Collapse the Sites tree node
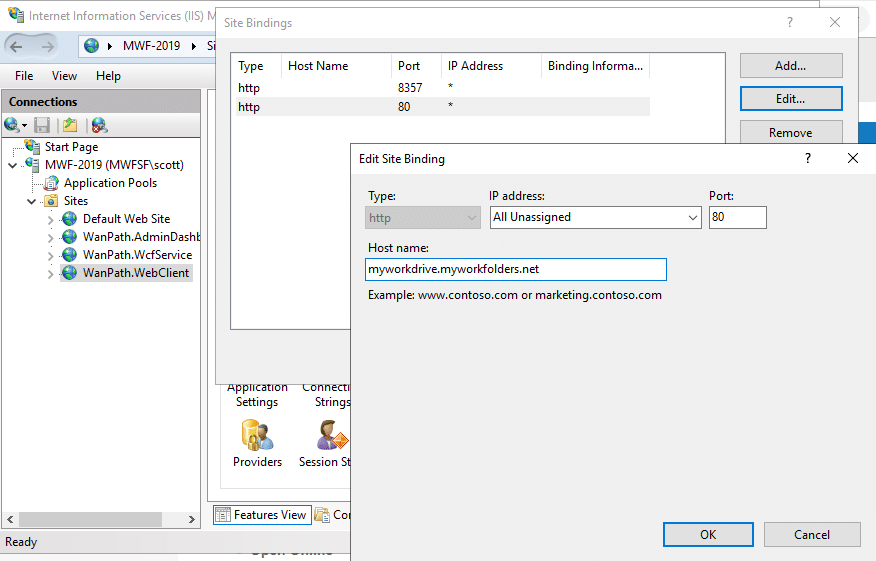 pos(32,201)
